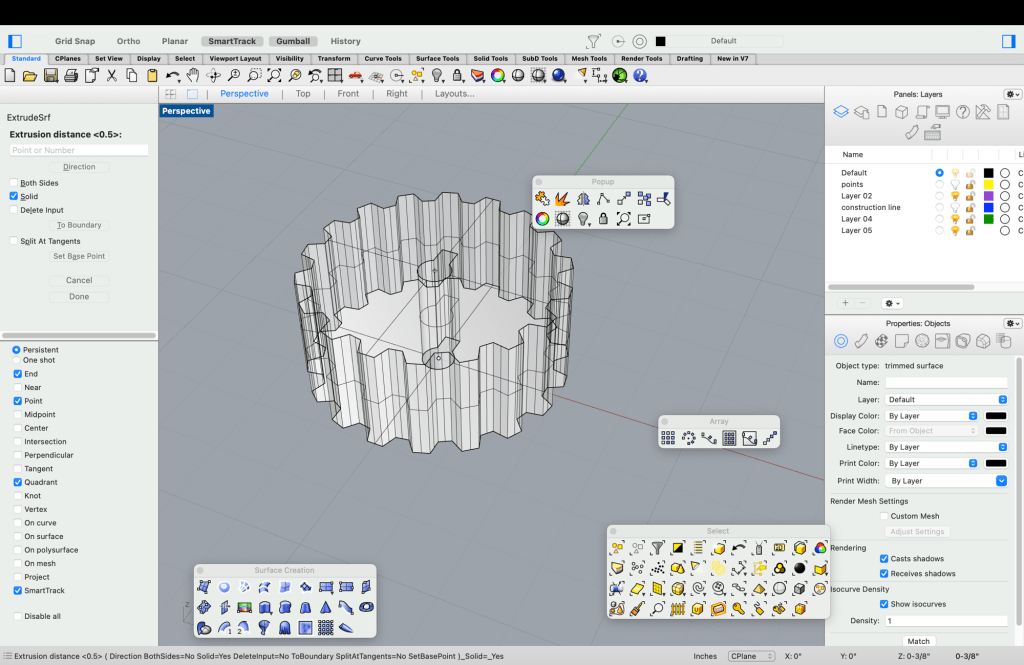
Task: Click the Explode icon in Popup
Action: tap(562, 199)
